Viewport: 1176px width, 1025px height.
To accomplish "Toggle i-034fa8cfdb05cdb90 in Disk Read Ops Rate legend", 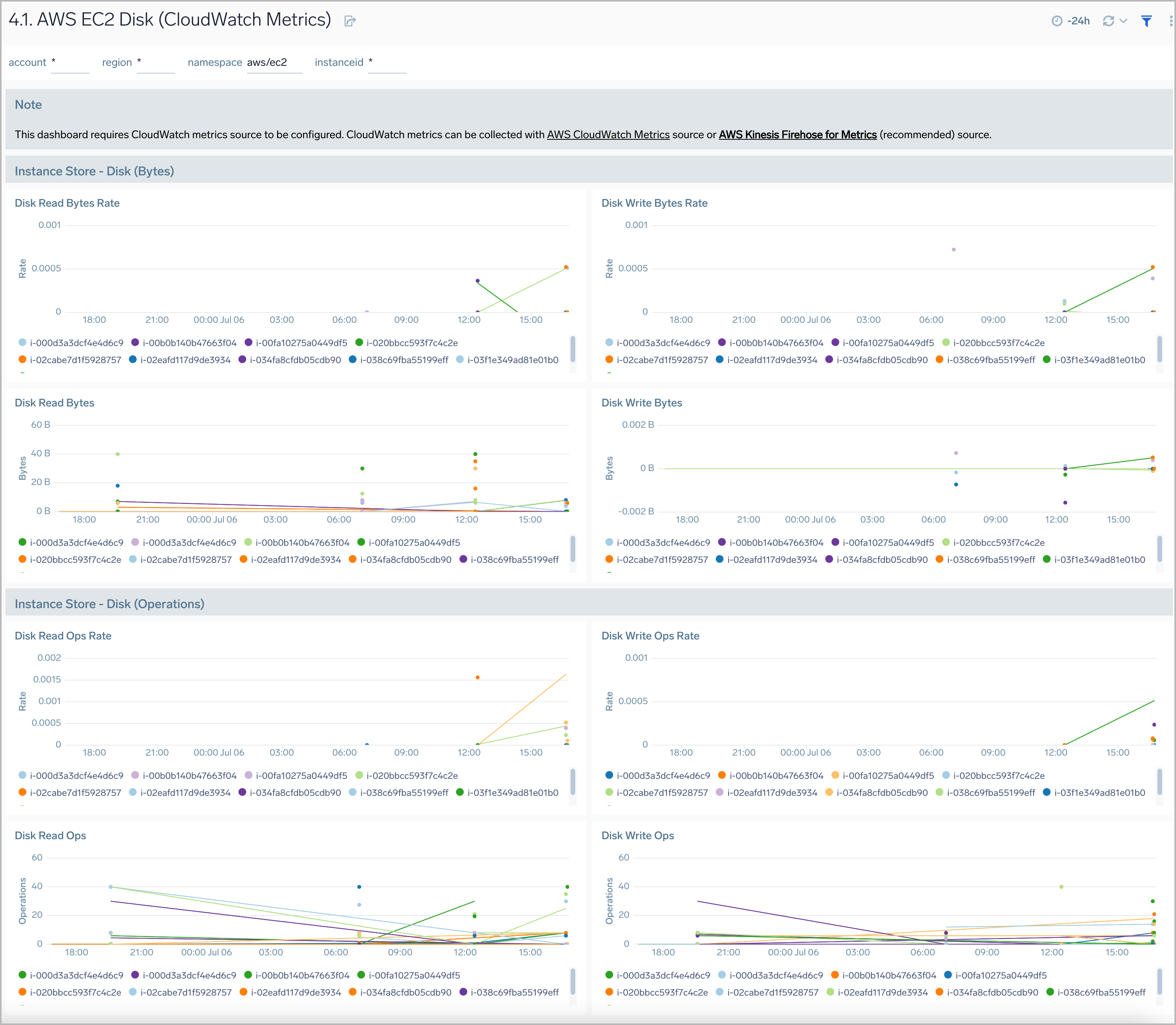I will 290,793.
